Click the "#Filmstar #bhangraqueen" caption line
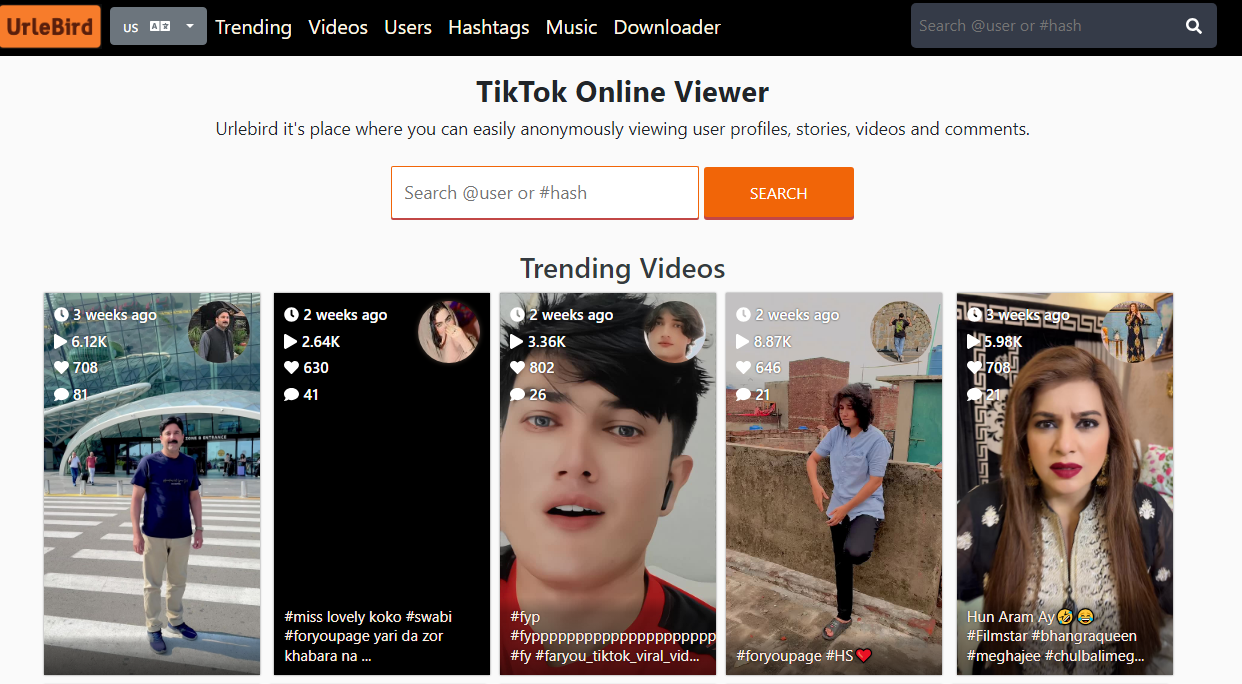This screenshot has width=1242, height=684. (1052, 636)
